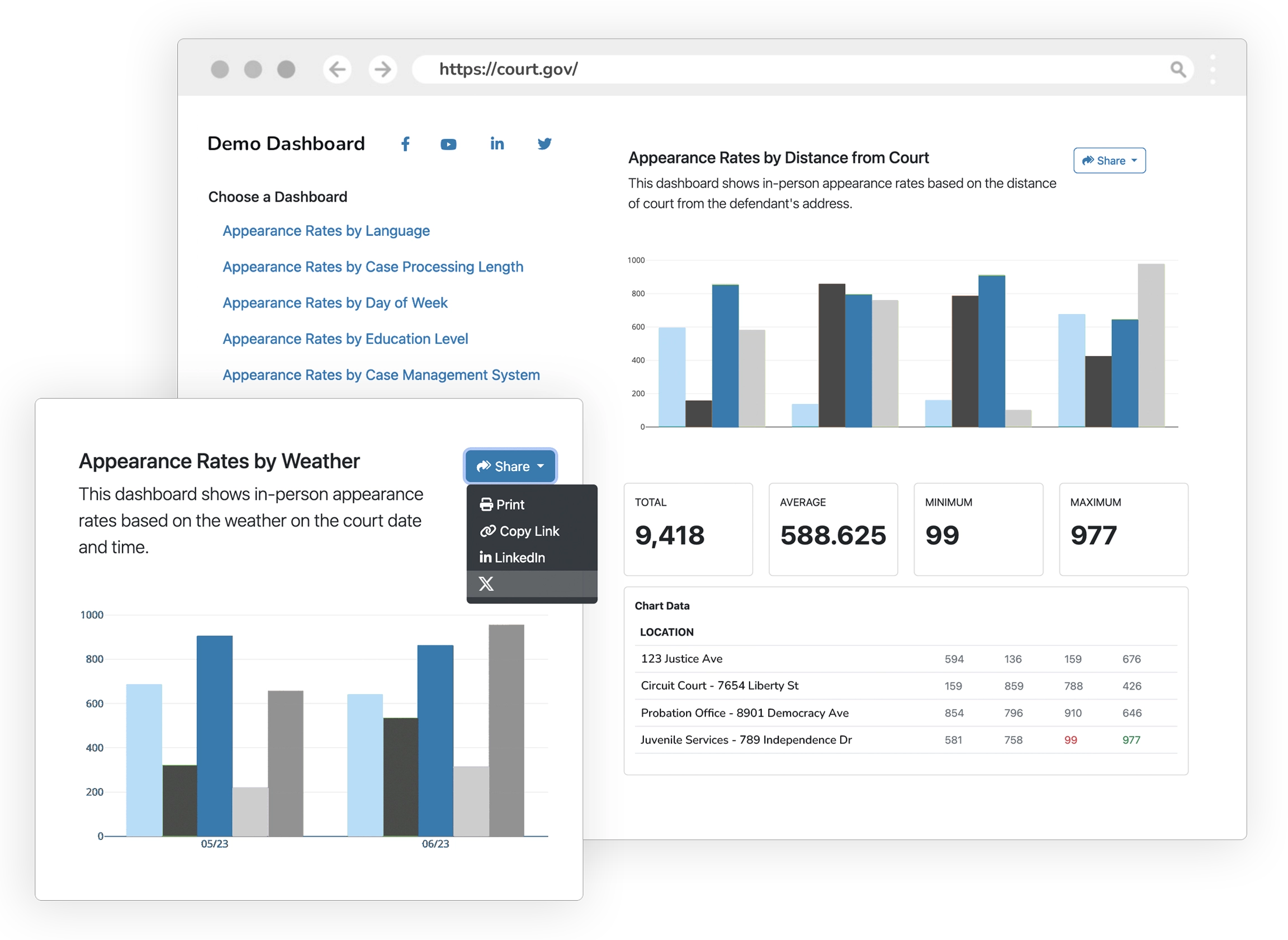
Task: Open the Twitter icon in the header
Action: coord(544,144)
